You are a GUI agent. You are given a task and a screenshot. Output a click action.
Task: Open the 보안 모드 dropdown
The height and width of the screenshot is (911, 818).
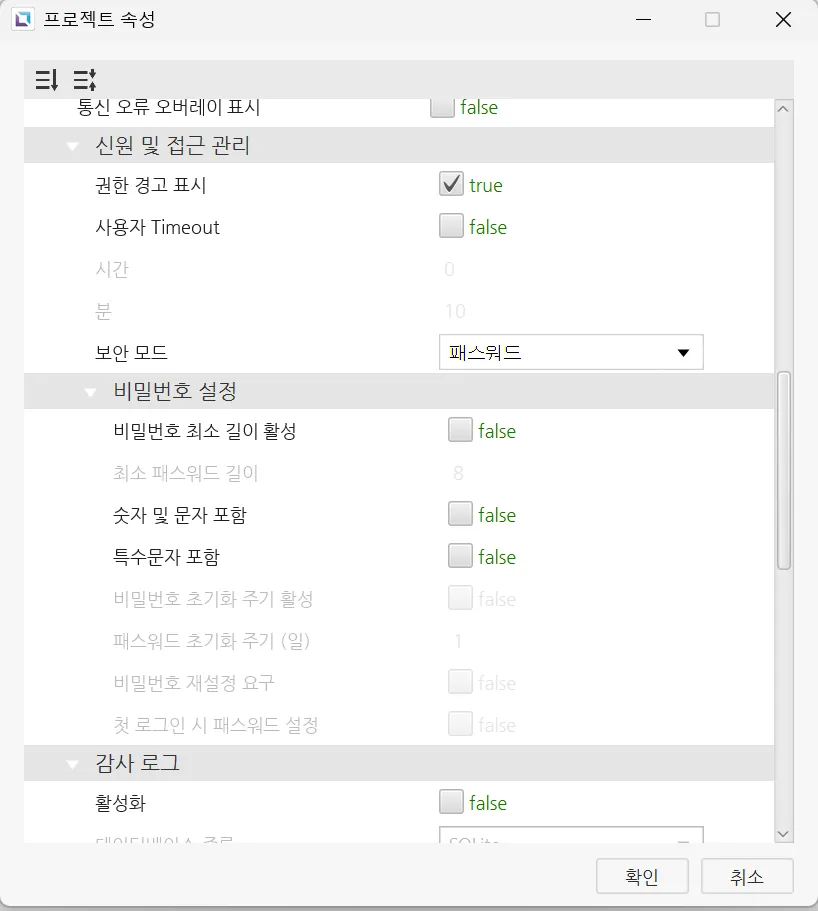[571, 352]
